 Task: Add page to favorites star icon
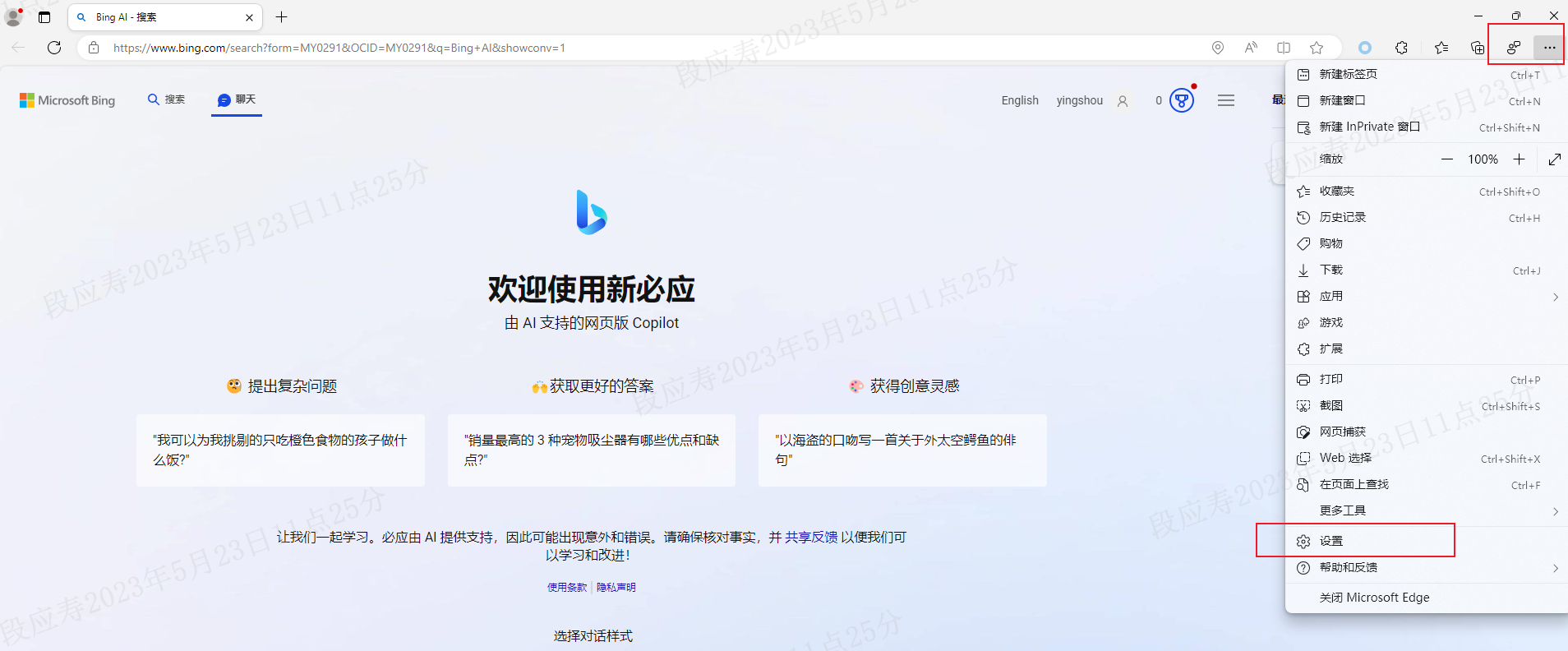click(1317, 48)
